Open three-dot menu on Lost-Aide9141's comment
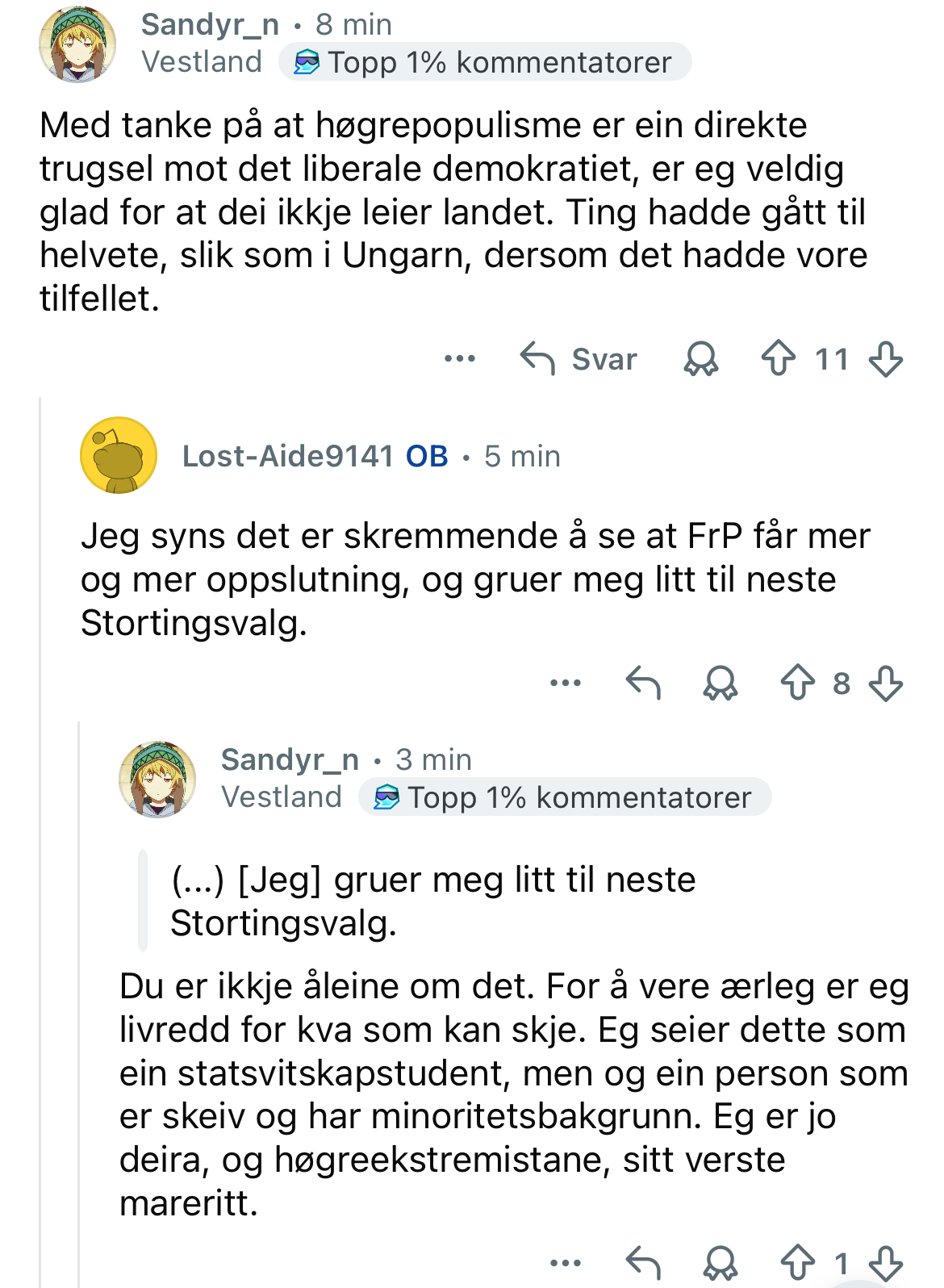Image resolution: width=944 pixels, height=1288 pixels. pyautogui.click(x=566, y=683)
